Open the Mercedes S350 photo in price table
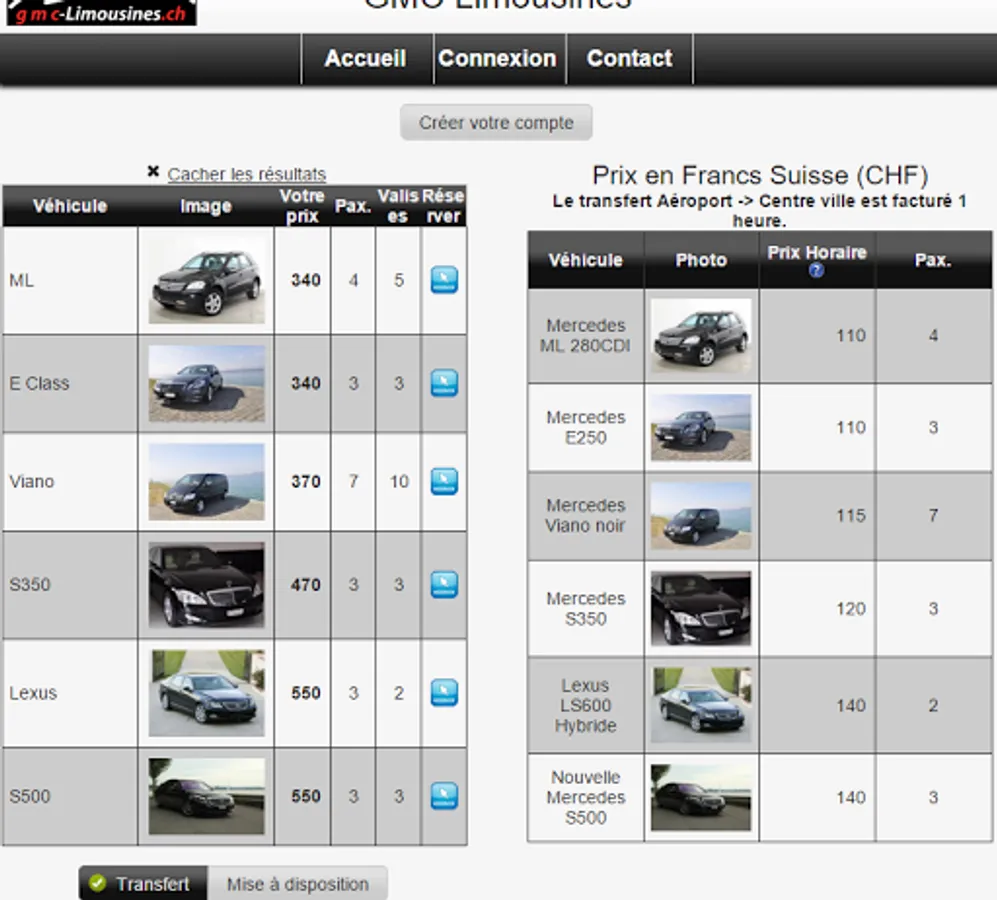The height and width of the screenshot is (900, 997). coord(701,609)
